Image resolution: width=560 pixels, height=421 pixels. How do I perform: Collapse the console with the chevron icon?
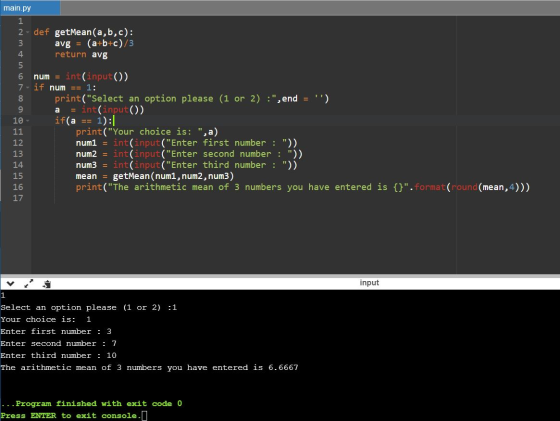[10, 284]
